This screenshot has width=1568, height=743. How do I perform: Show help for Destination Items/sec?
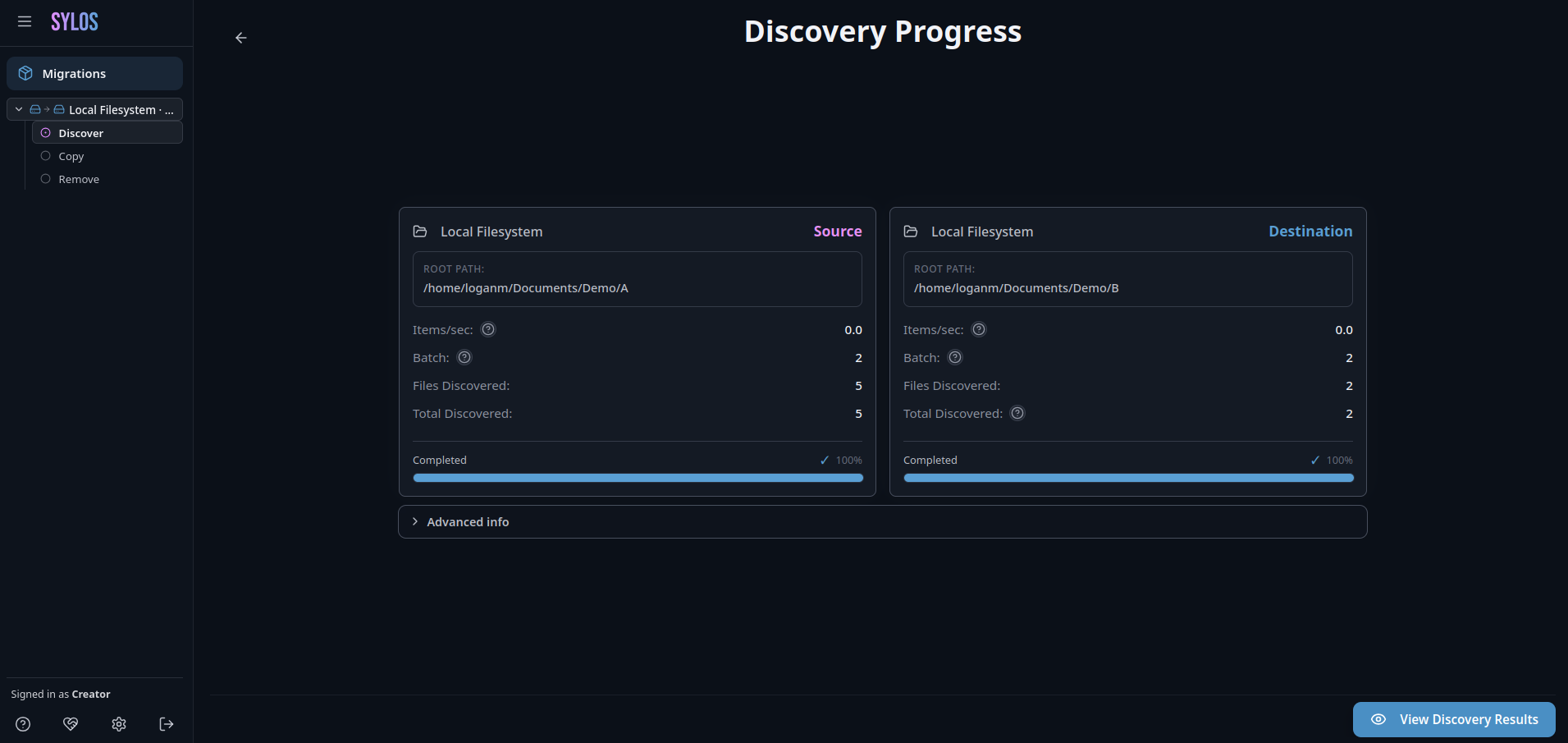click(x=979, y=329)
